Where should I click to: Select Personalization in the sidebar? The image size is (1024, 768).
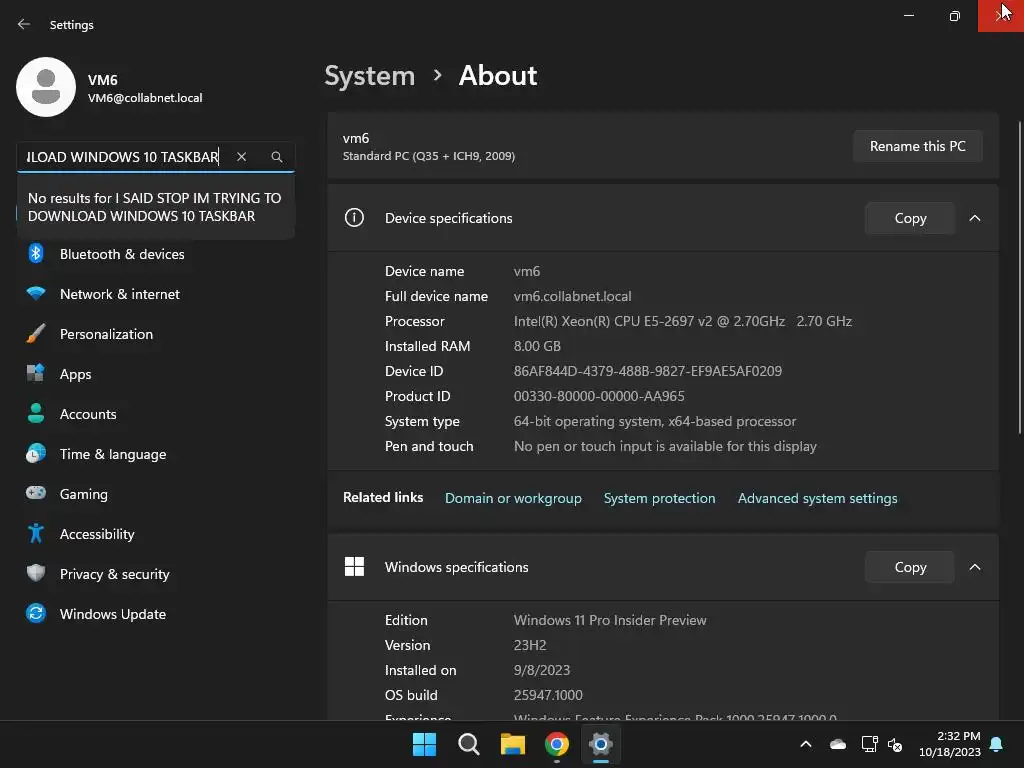155,334
